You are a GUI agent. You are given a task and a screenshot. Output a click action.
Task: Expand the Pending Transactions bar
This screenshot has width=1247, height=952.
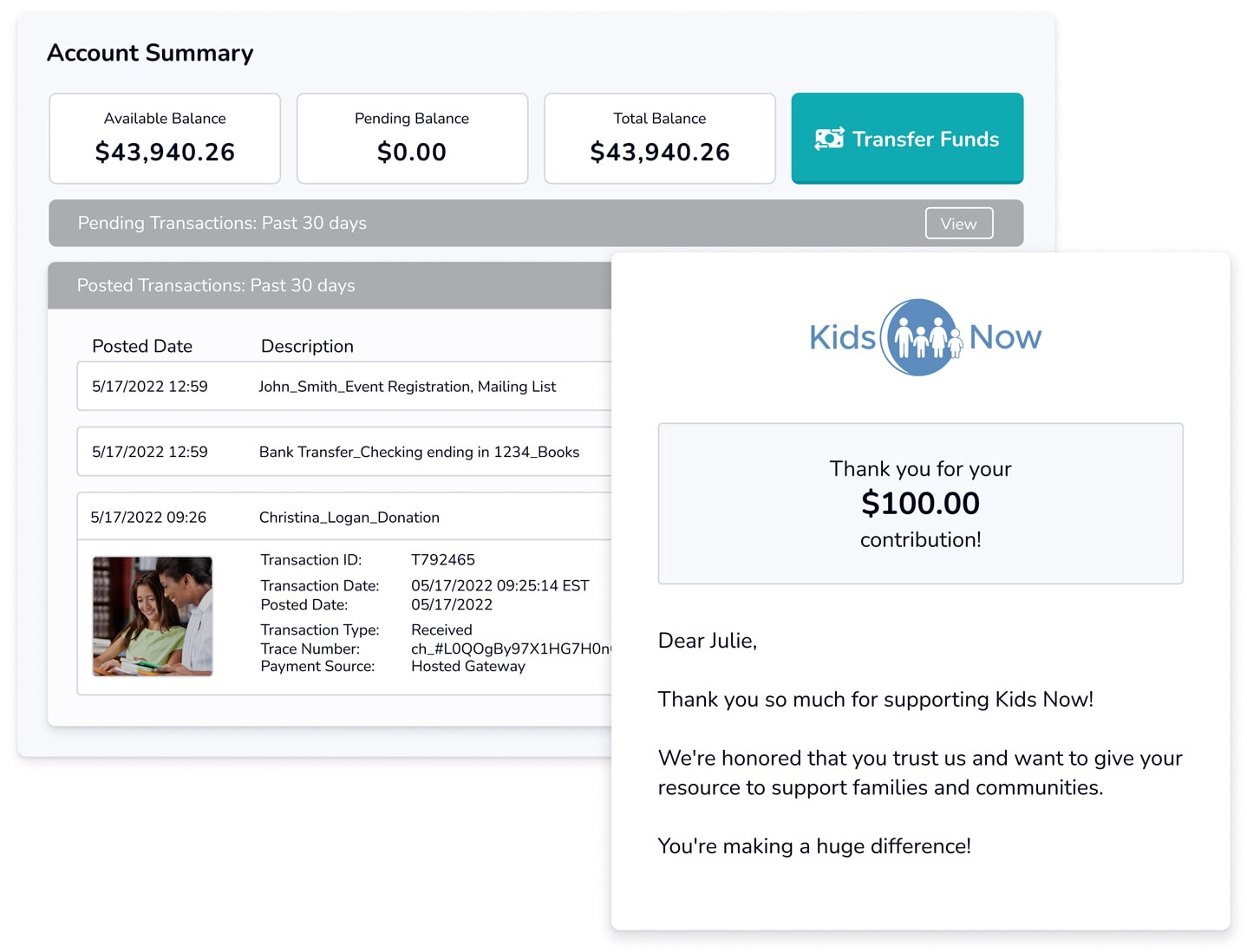536,224
